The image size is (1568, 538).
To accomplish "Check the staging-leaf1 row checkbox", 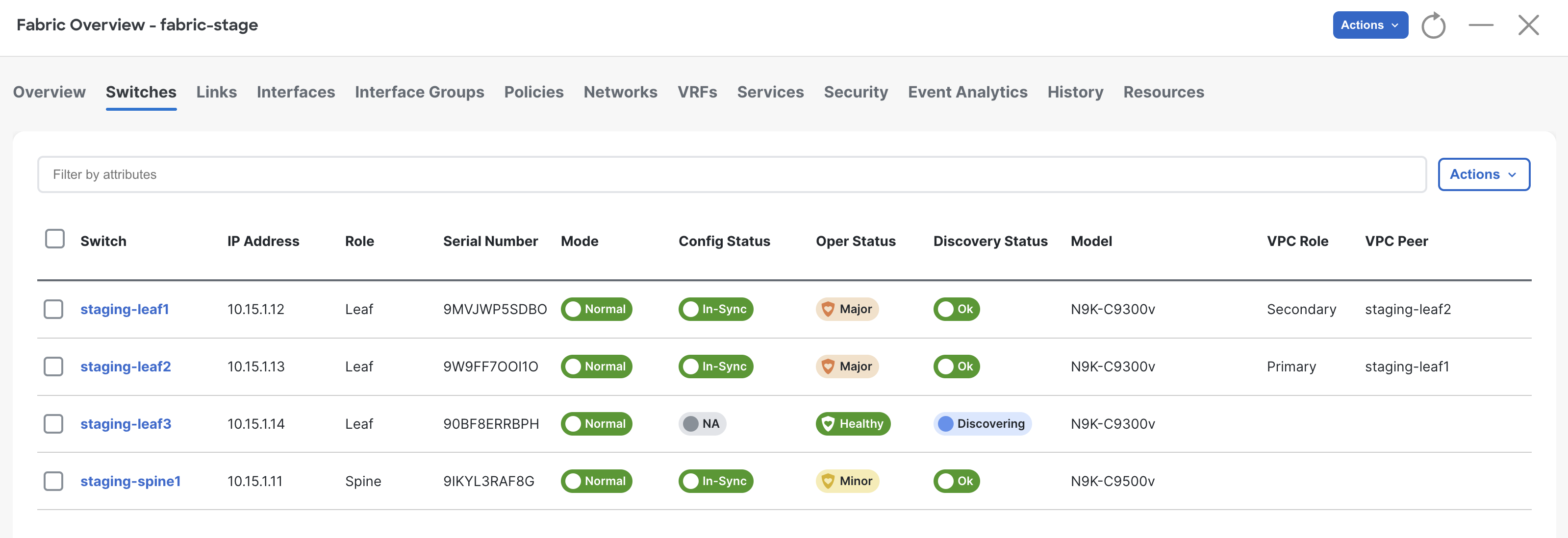I will [x=53, y=309].
